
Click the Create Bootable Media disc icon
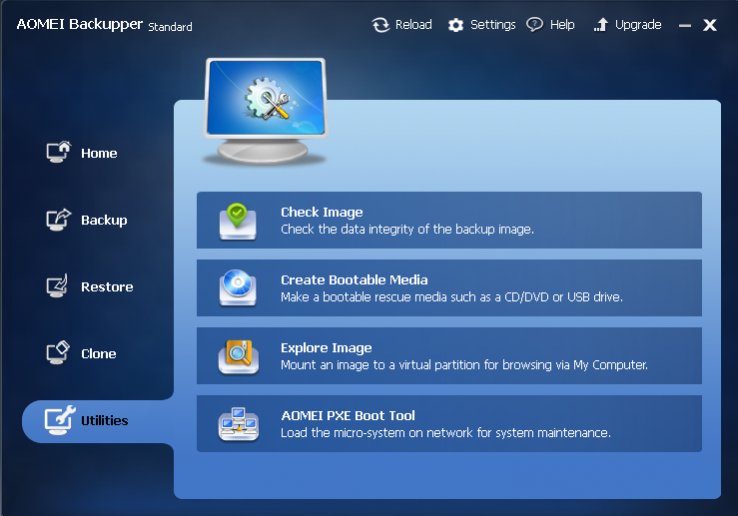(238, 288)
